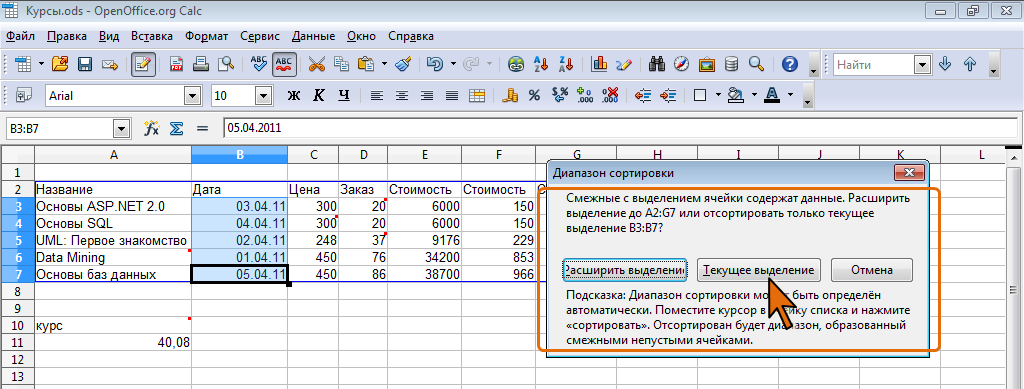Open OpenOffice Help question icon

pyautogui.click(x=790, y=64)
